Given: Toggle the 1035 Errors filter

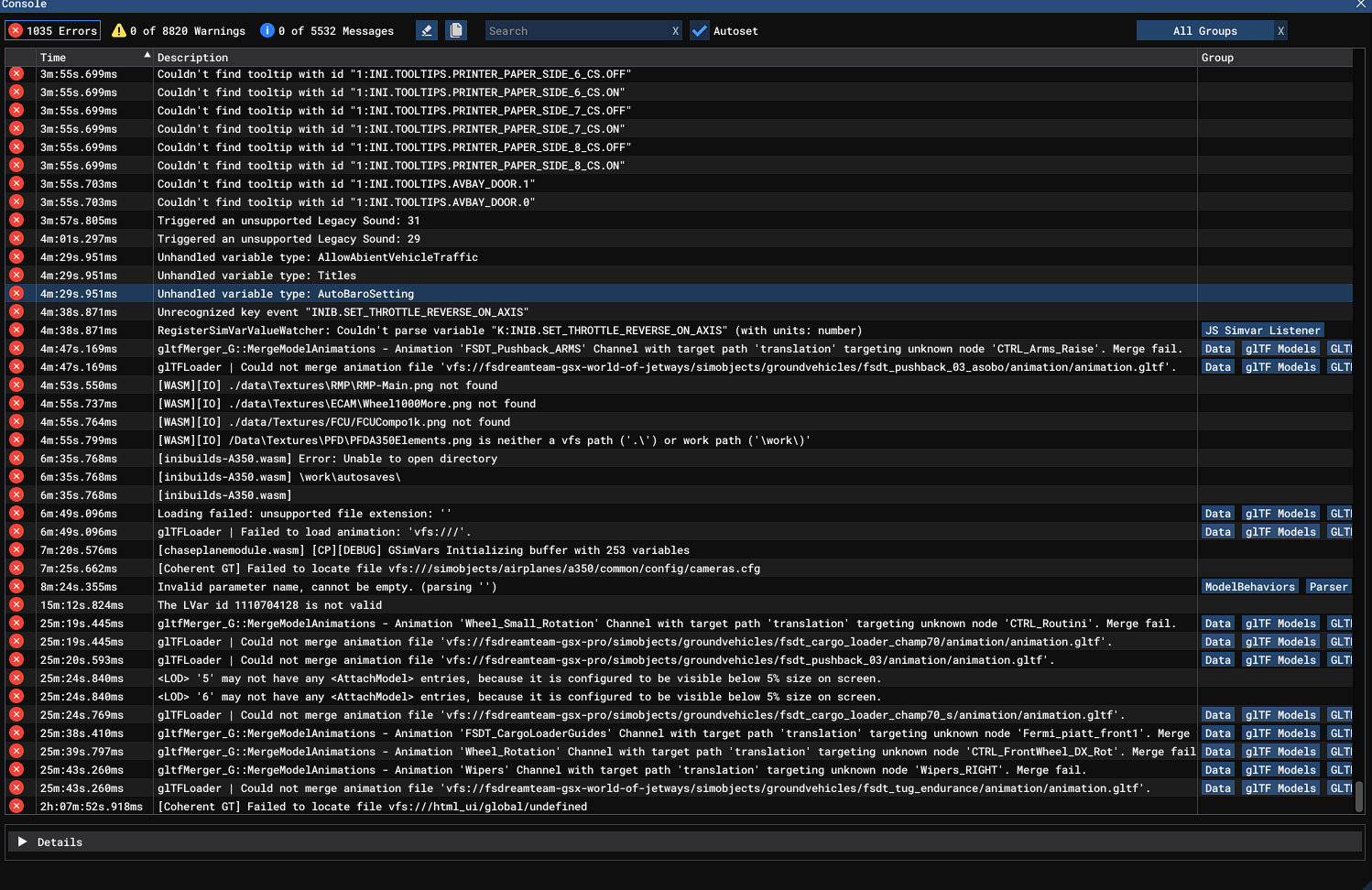Looking at the screenshot, I should [x=53, y=31].
